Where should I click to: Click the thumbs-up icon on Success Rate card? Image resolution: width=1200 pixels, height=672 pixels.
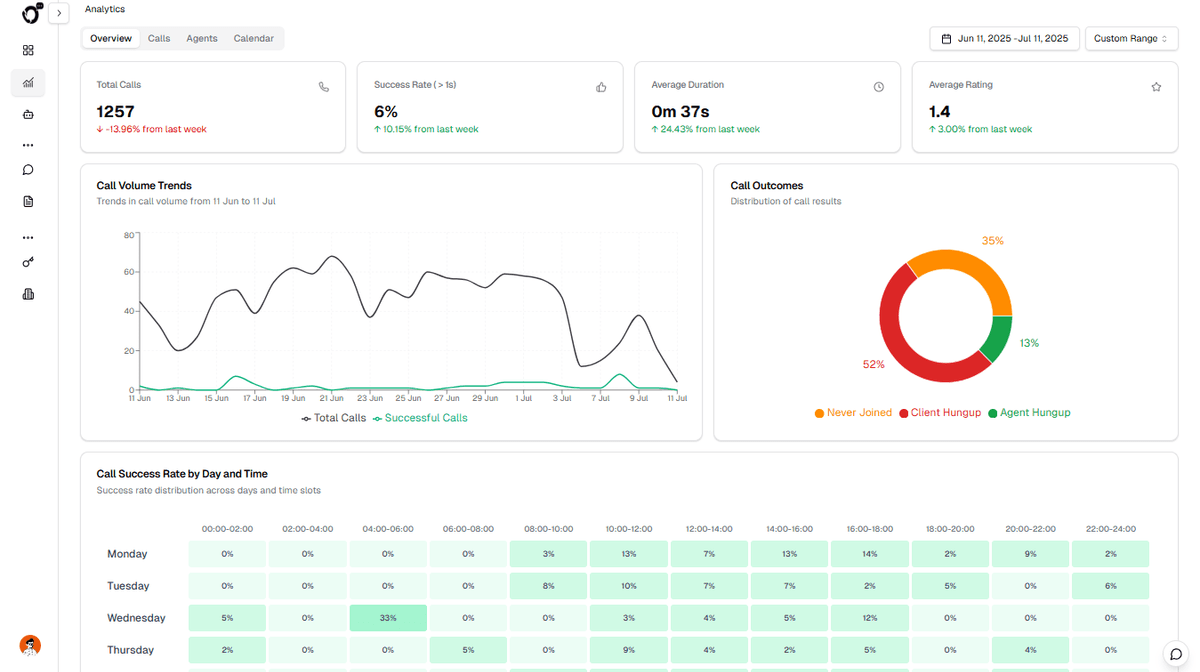[x=601, y=87]
